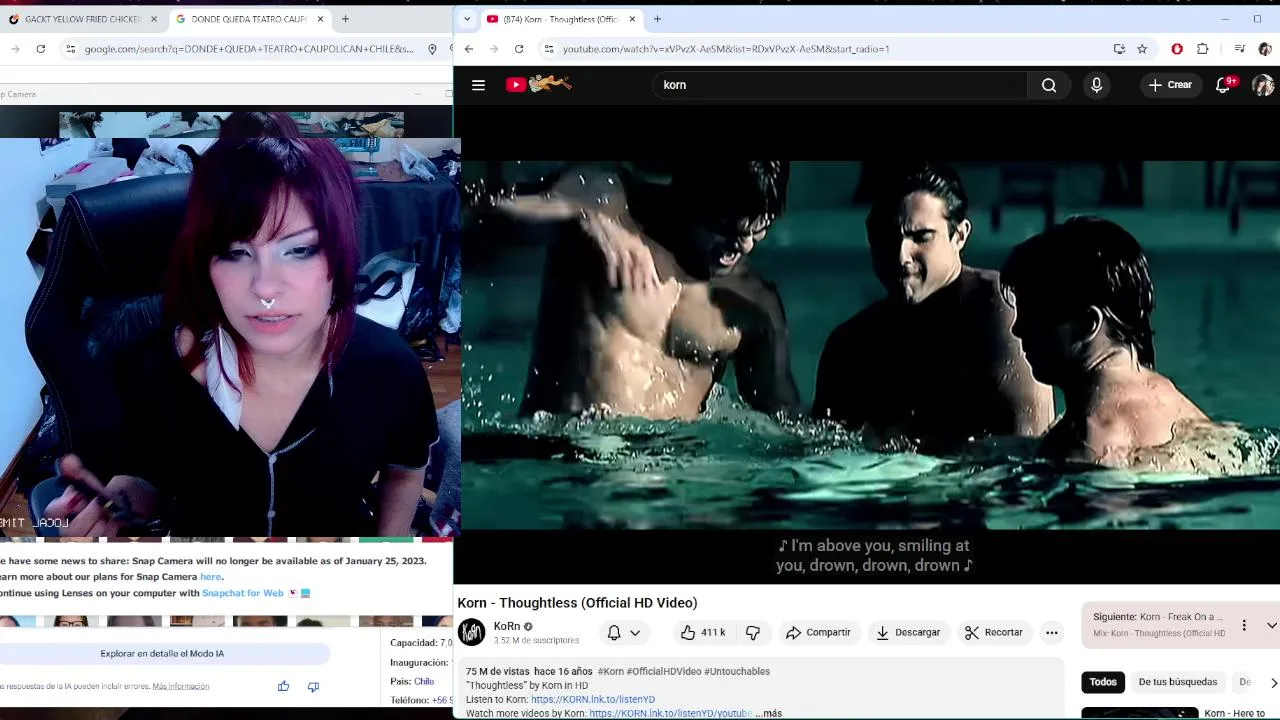
Task: Open media control icon in YouTube window
Action: click(1239, 49)
